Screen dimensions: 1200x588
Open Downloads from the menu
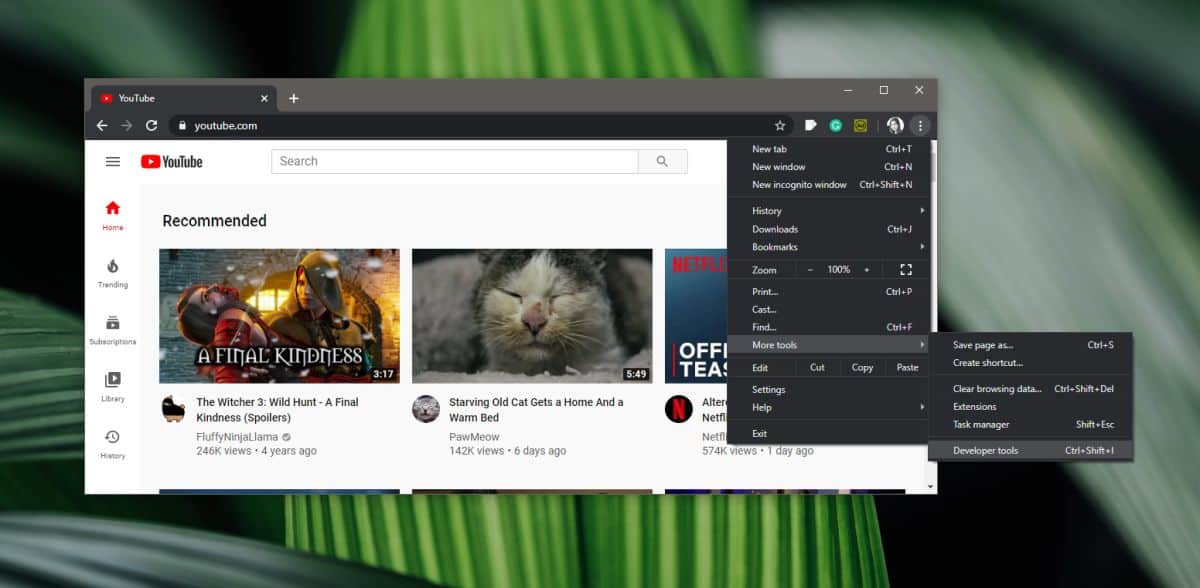829,229
